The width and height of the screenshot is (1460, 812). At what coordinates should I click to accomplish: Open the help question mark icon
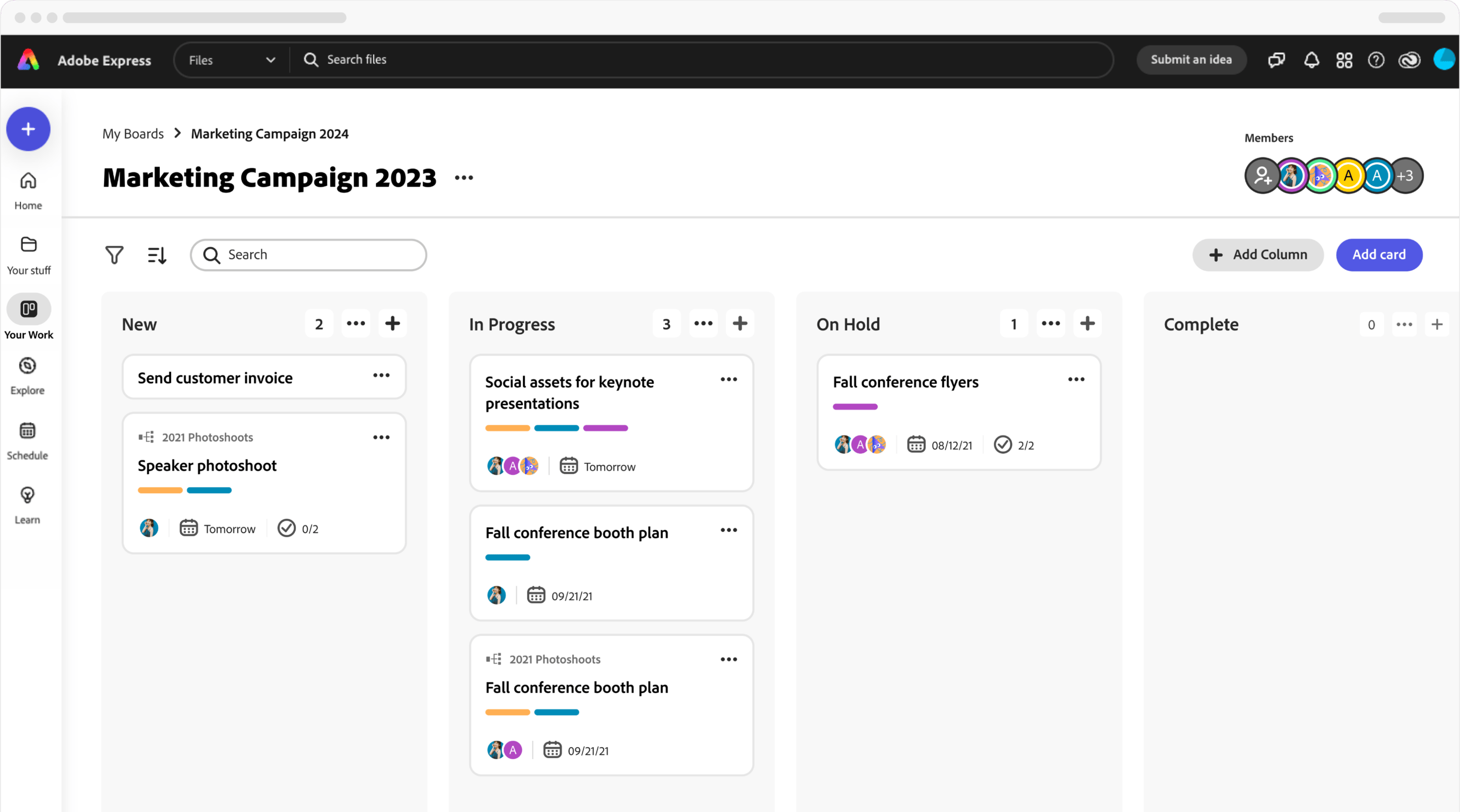[1376, 59]
